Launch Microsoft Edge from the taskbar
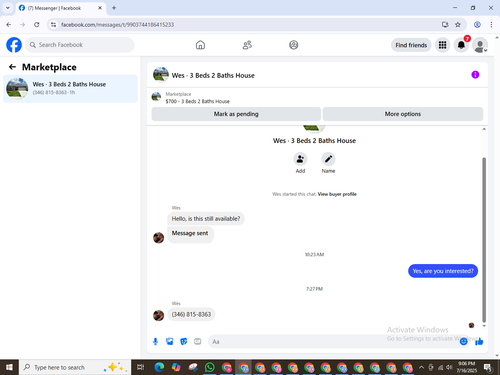This screenshot has height=375, width=500. point(159,367)
